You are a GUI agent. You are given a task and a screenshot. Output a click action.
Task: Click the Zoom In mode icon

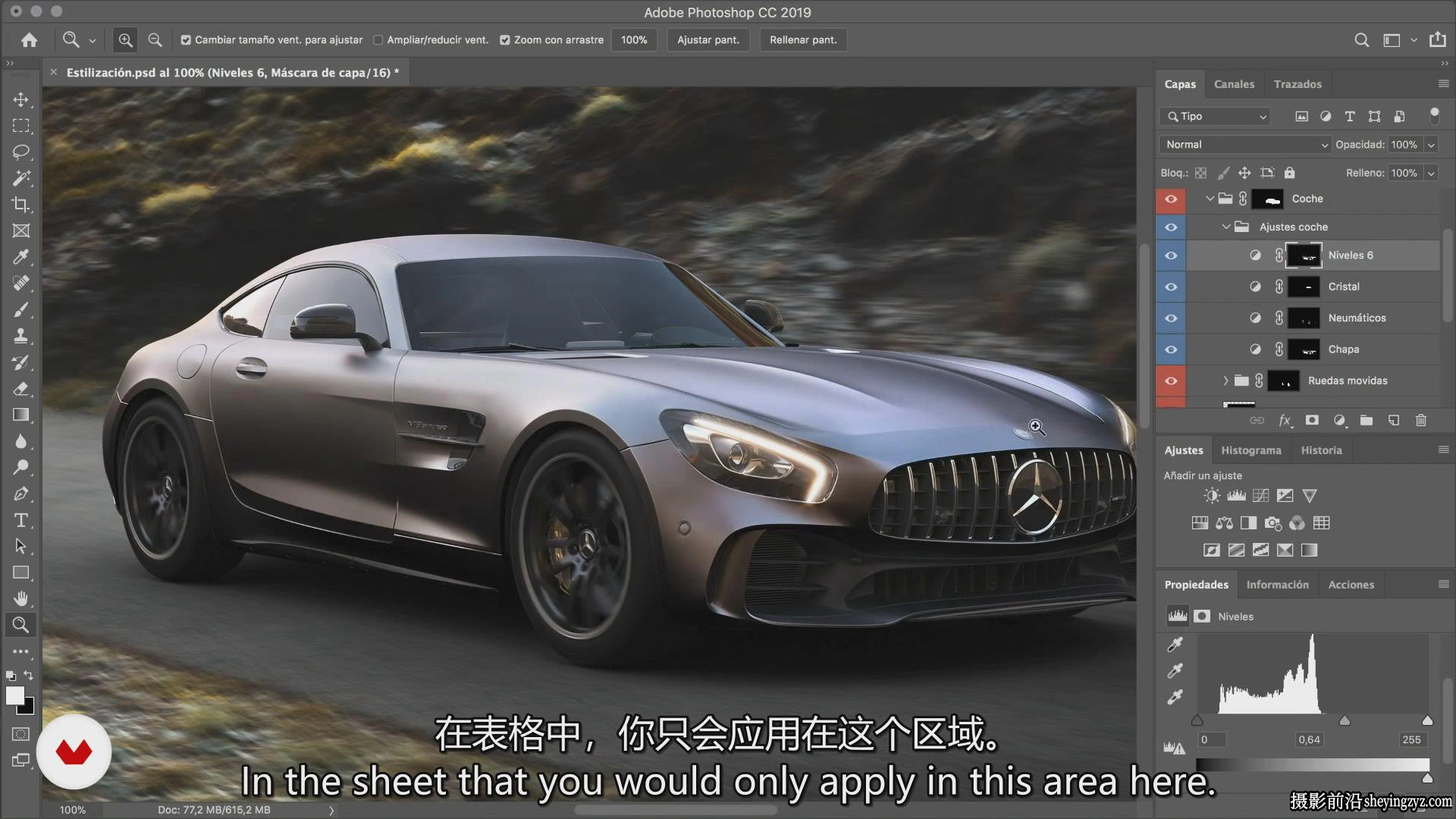coord(125,40)
